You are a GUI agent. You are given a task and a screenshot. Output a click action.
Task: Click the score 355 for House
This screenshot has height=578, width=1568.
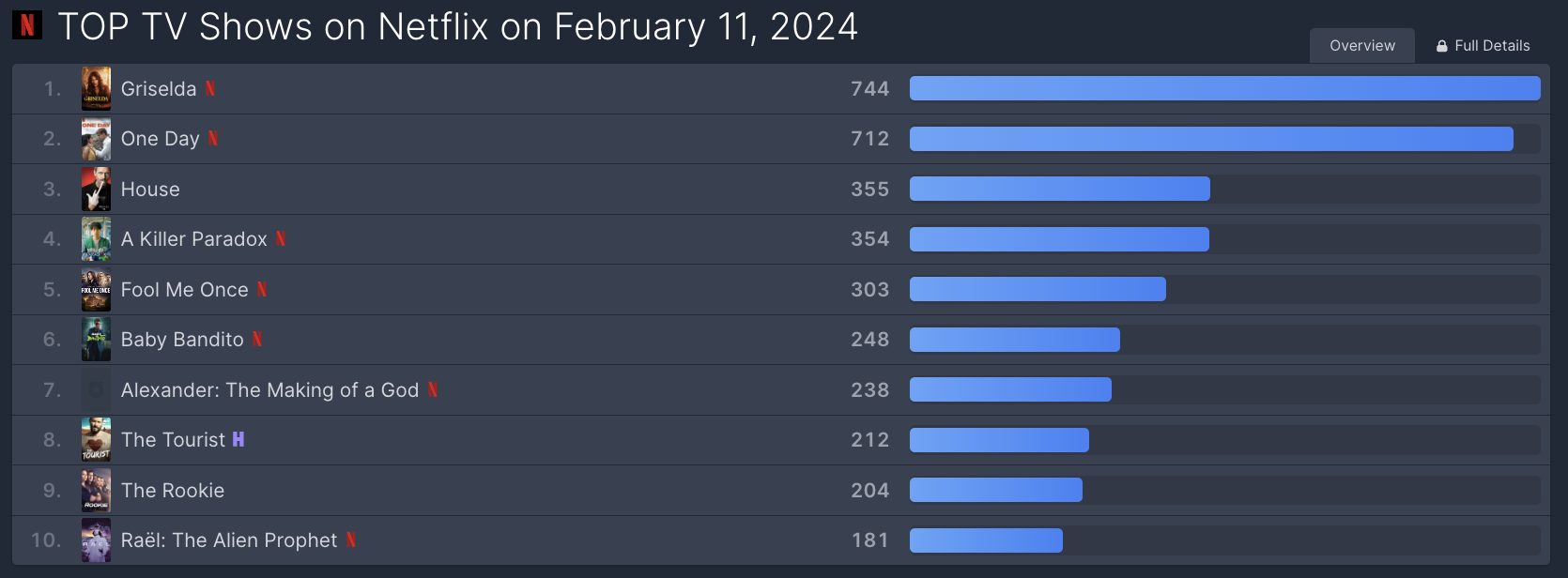pos(869,189)
